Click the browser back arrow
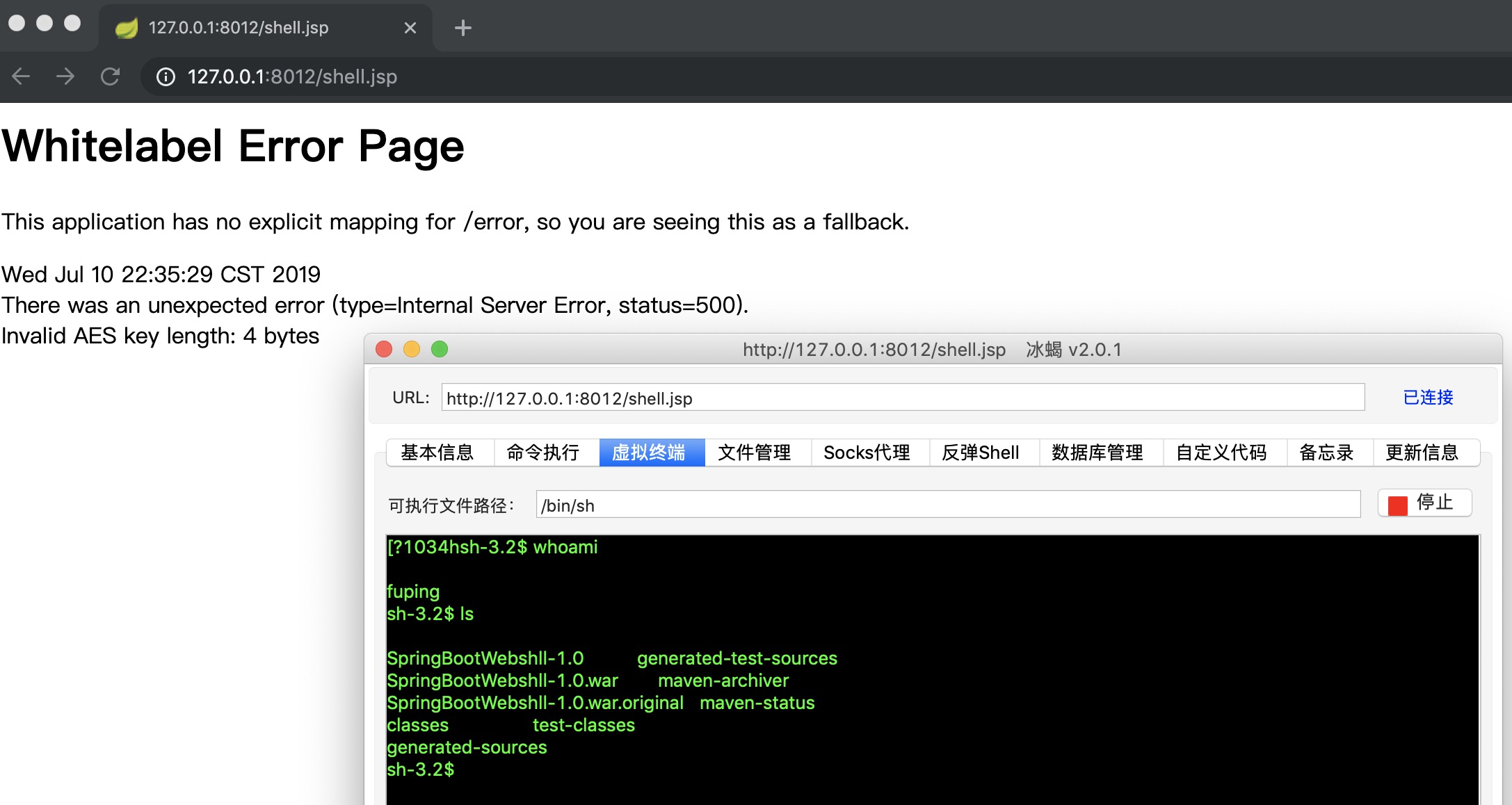 tap(22, 76)
